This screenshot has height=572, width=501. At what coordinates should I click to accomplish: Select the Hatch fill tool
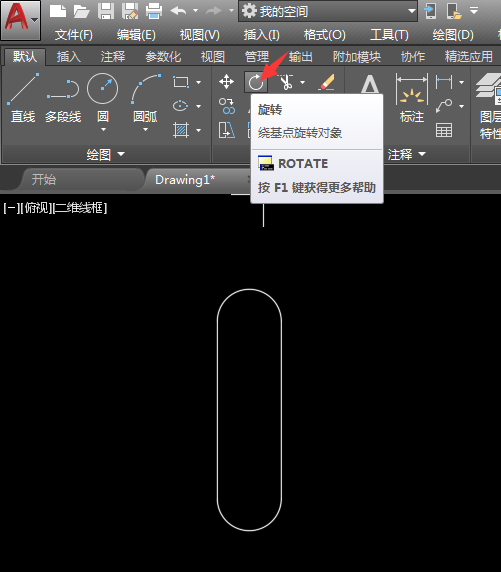181,130
